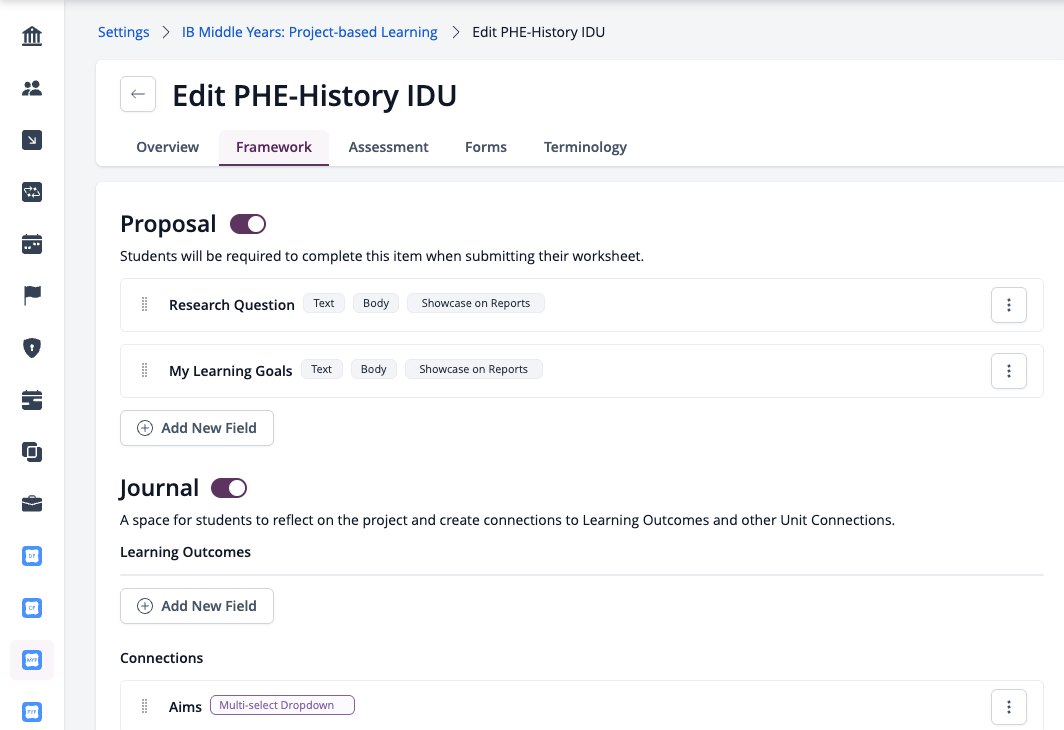Screen dimensions: 1064x730
Task: Open options menu for My Learning Goals
Action: coord(1008,371)
